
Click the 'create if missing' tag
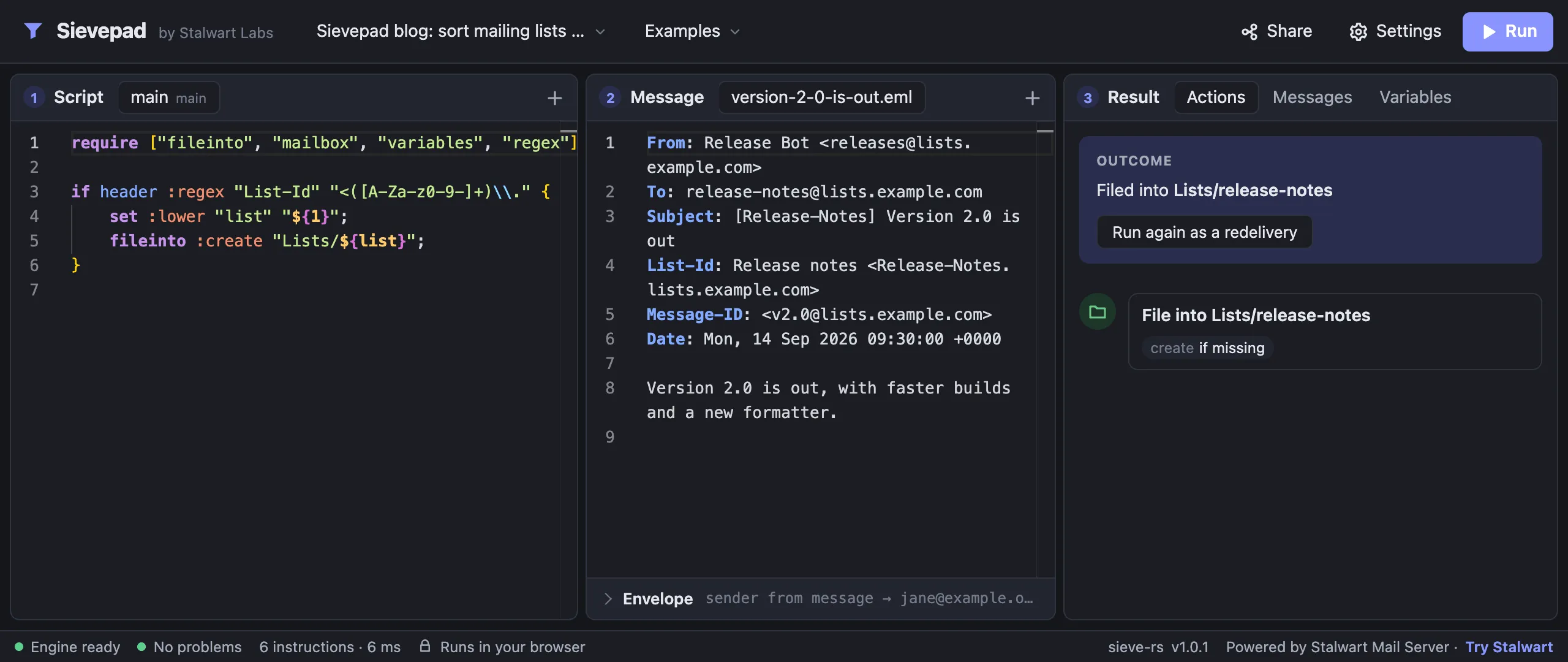(x=1207, y=348)
